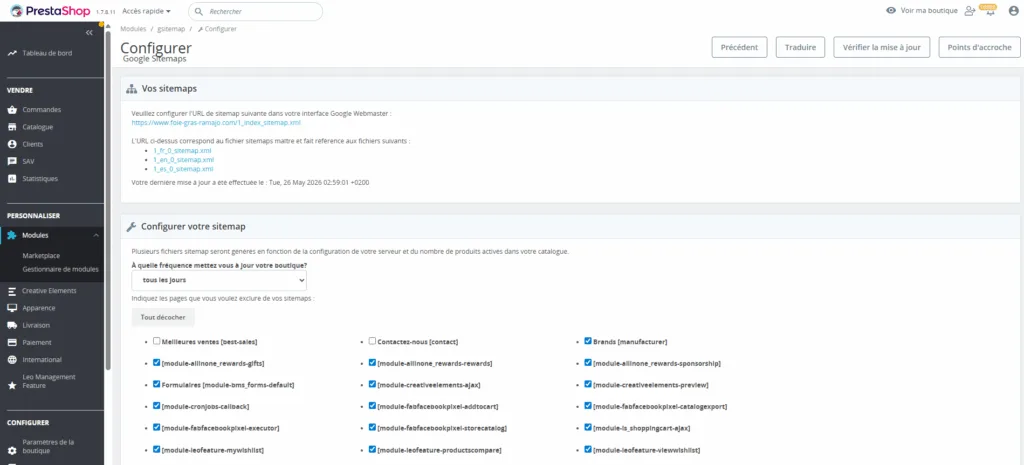Click the Tout décocher button
The image size is (1024, 465).
pyautogui.click(x=163, y=317)
